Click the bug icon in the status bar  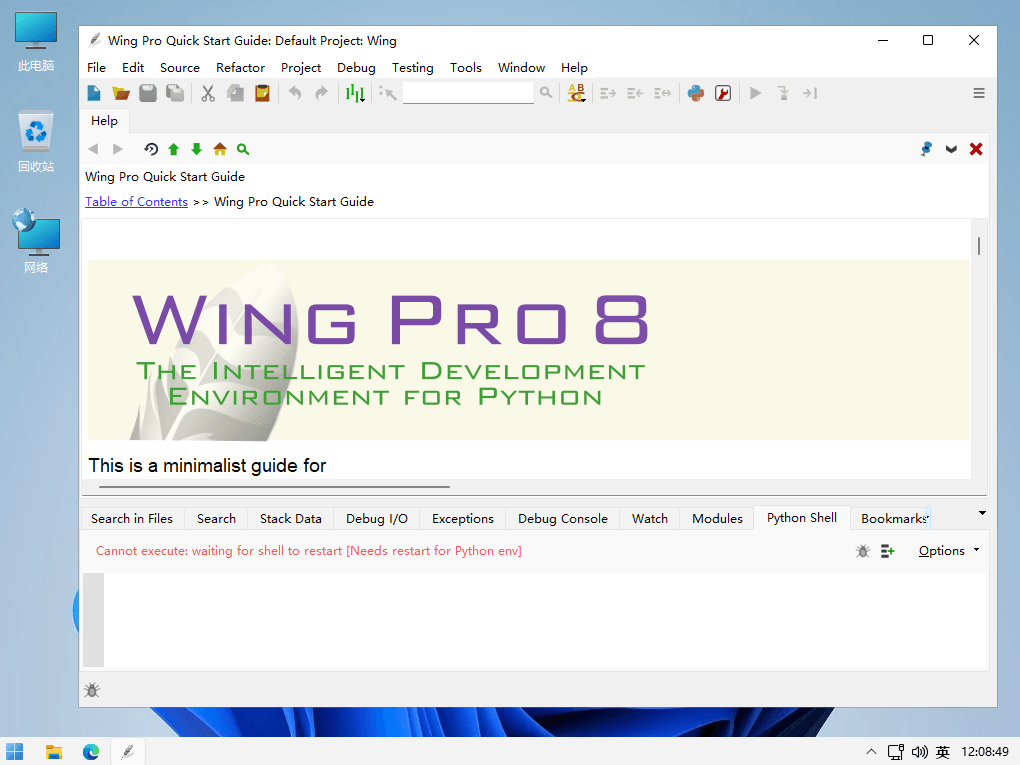click(x=92, y=690)
